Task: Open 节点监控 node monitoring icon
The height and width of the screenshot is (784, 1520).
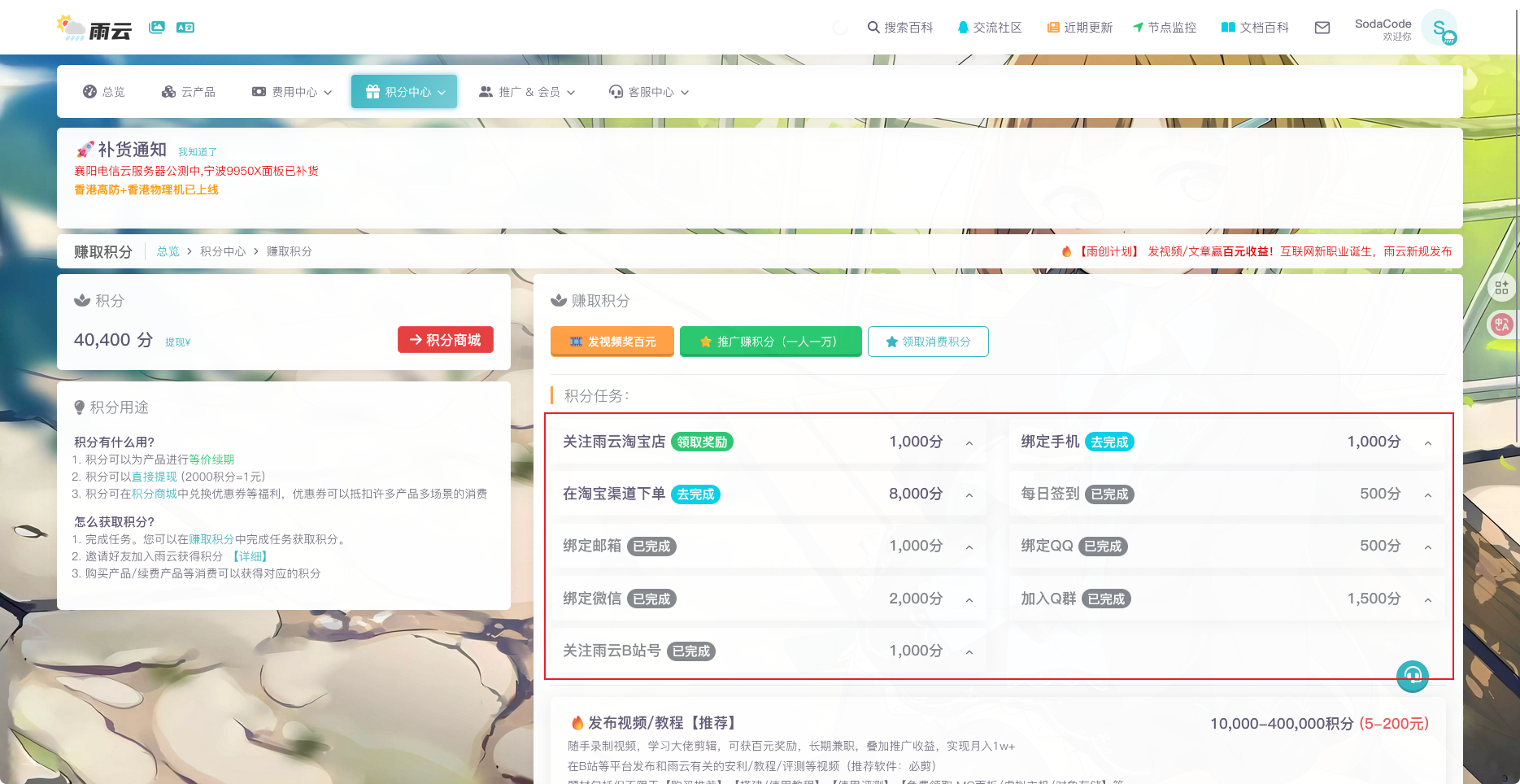Action: point(1138,27)
